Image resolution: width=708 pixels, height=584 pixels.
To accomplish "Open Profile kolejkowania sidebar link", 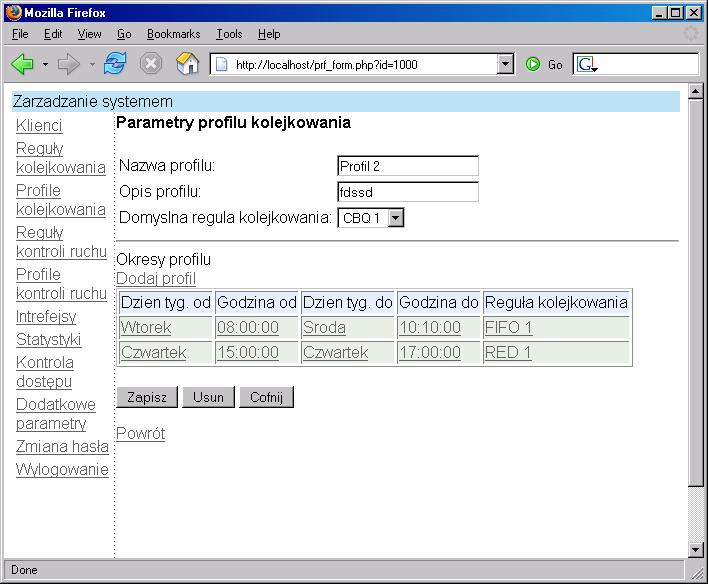I will pyautogui.click(x=61, y=200).
